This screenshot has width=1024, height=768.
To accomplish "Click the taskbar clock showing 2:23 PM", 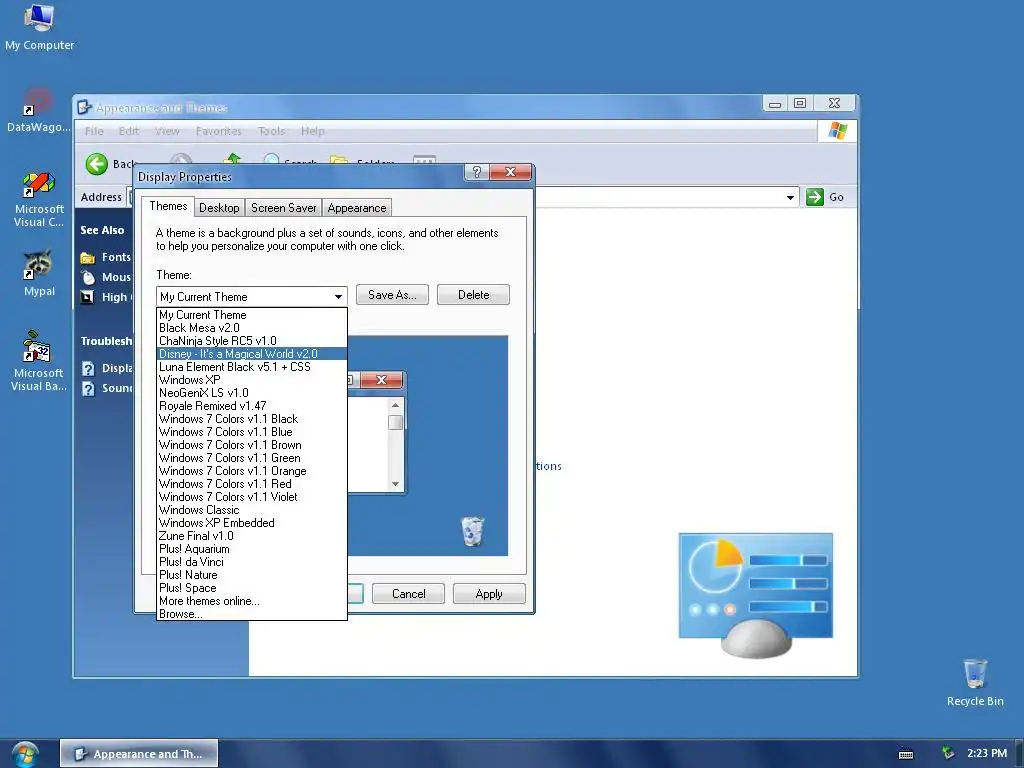I will (x=987, y=753).
